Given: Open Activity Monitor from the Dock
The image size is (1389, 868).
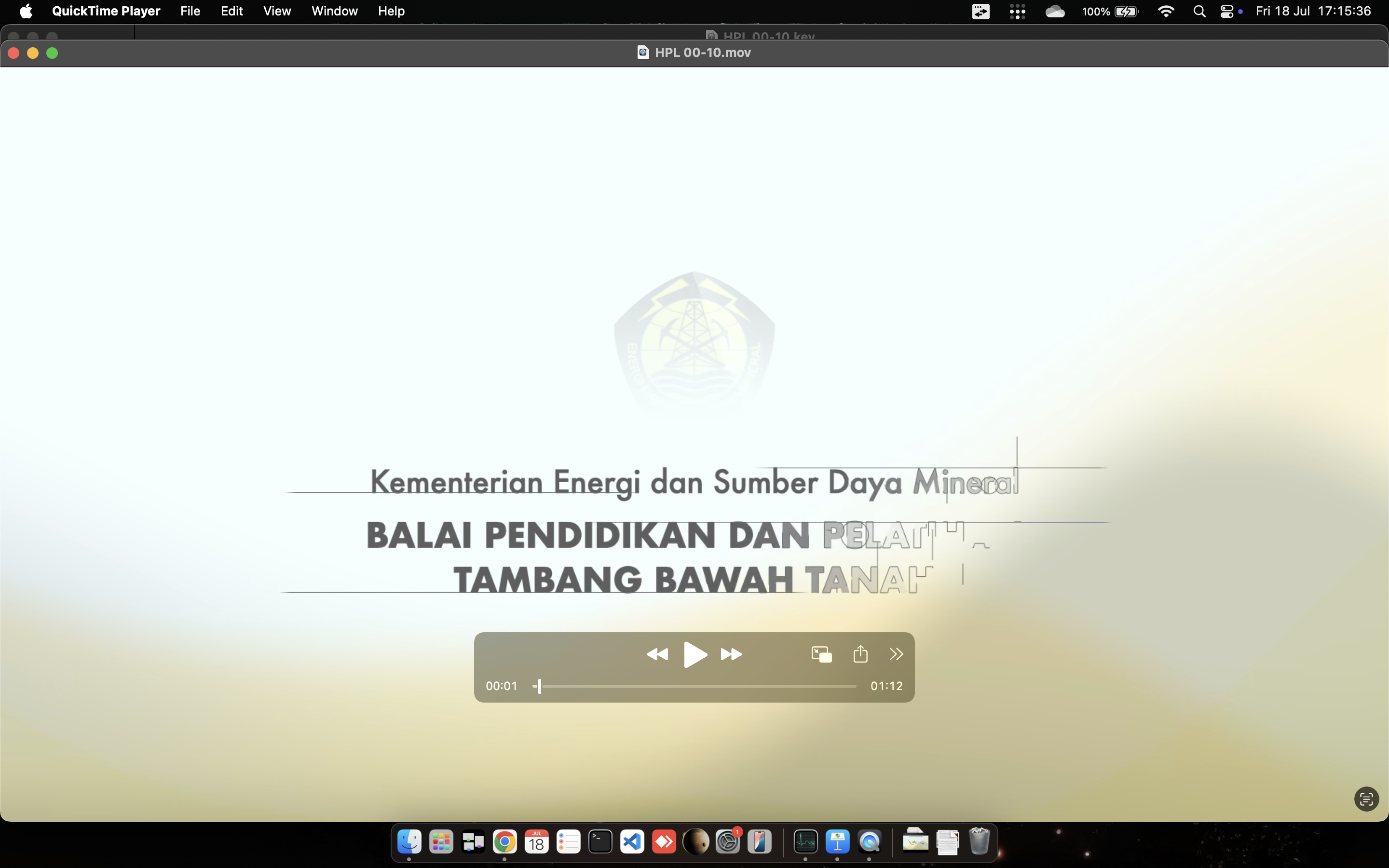Looking at the screenshot, I should click(805, 842).
